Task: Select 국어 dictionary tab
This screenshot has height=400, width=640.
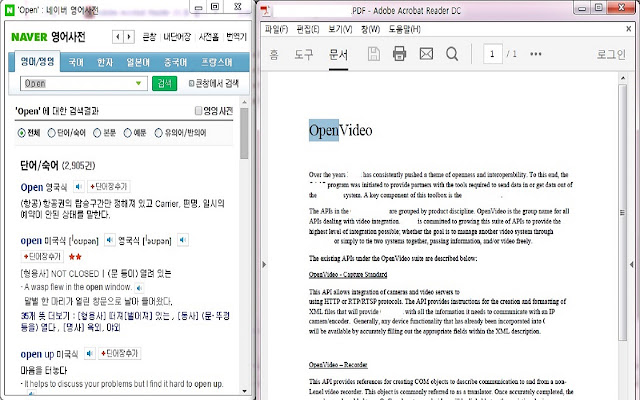Action: tap(76, 62)
